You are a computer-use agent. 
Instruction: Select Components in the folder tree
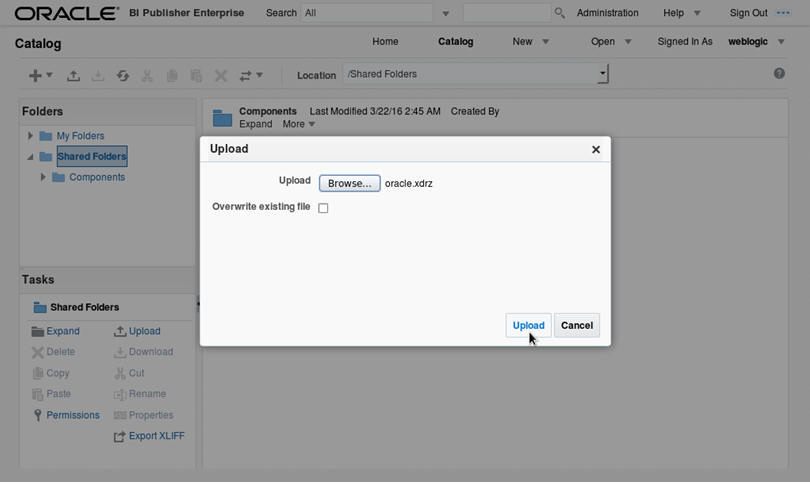[97, 177]
